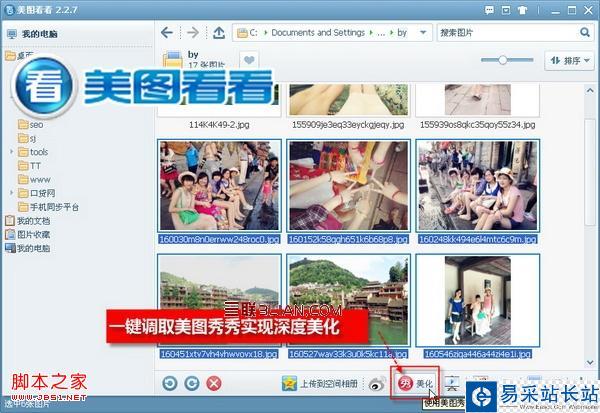Select thumbnail 155909je3eq33eyckgjeqy.jpg

pyautogui.click(x=349, y=100)
